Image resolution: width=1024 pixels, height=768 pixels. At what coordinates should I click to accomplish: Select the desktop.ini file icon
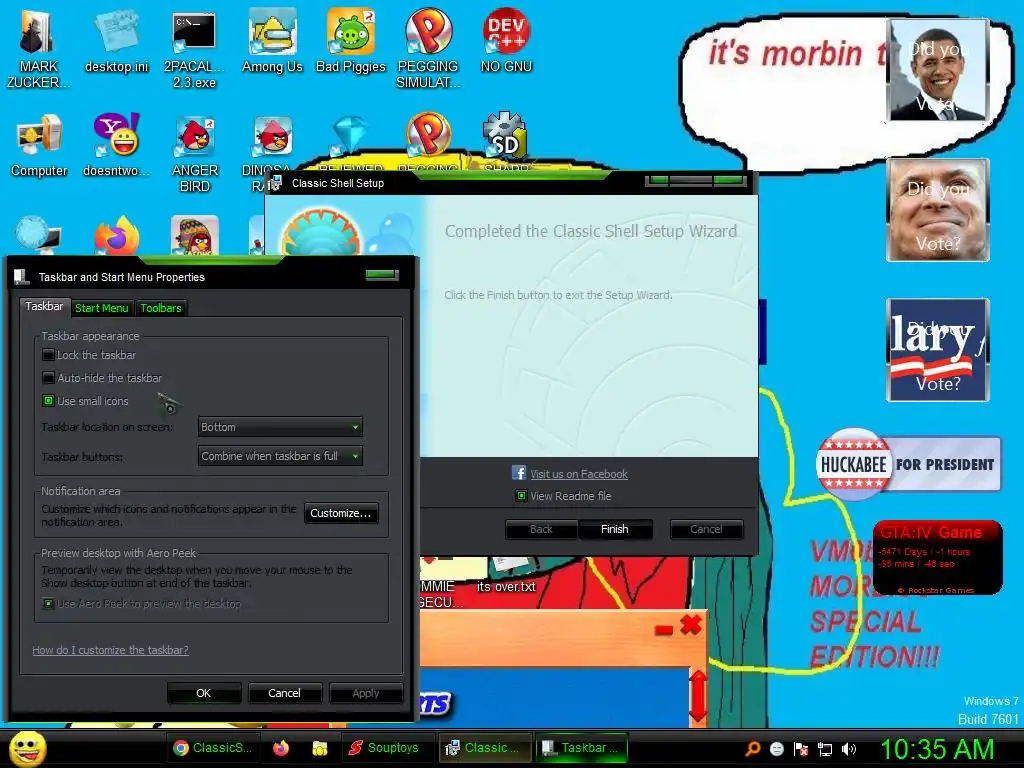pyautogui.click(x=116, y=40)
